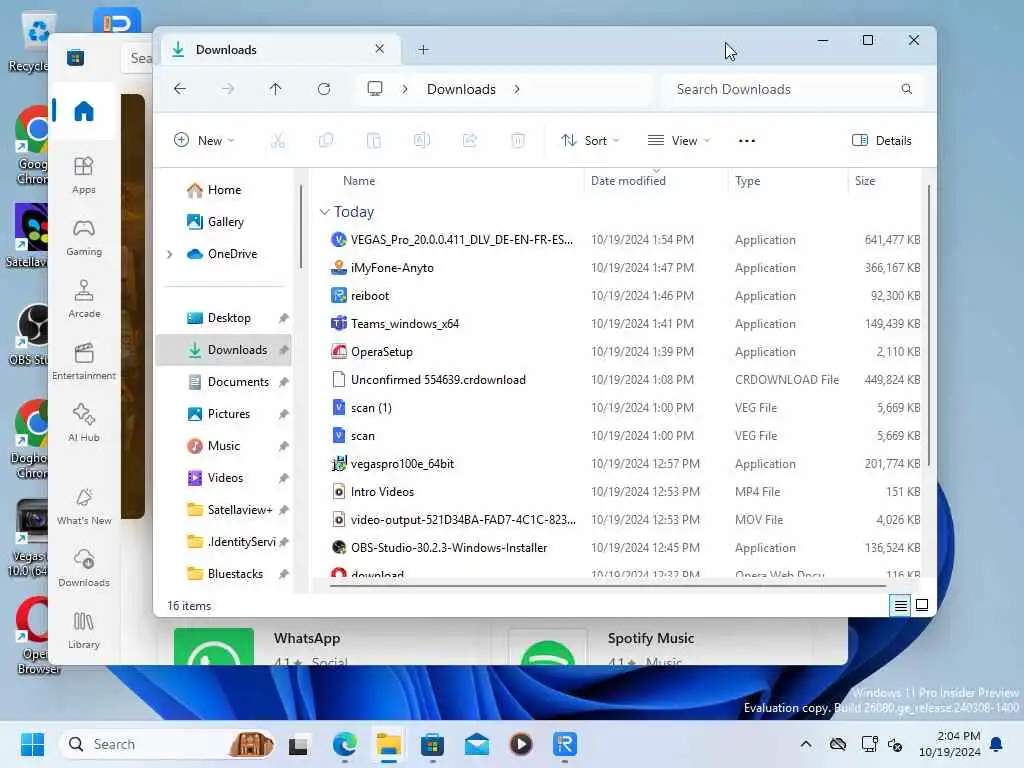Viewport: 1024px width, 768px height.
Task: Click the file list horizontal scrollbar
Action: pyautogui.click(x=607, y=586)
